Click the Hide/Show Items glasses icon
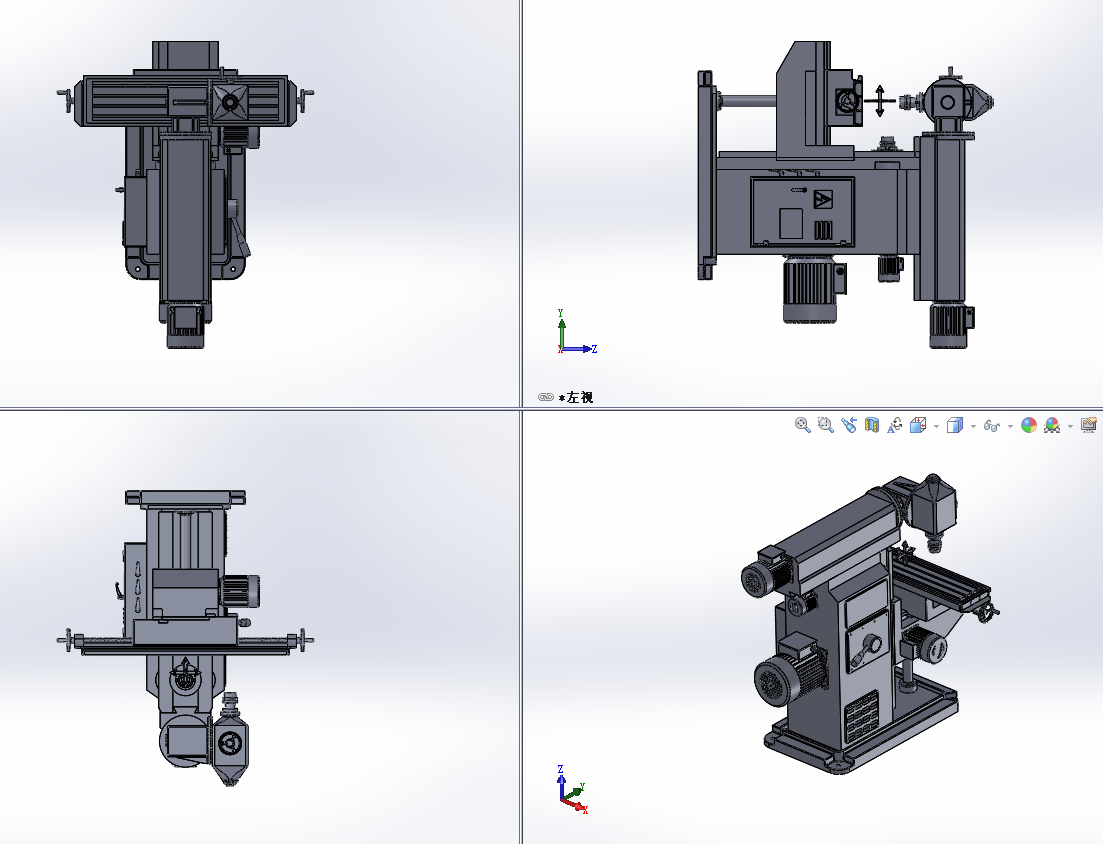 point(992,426)
